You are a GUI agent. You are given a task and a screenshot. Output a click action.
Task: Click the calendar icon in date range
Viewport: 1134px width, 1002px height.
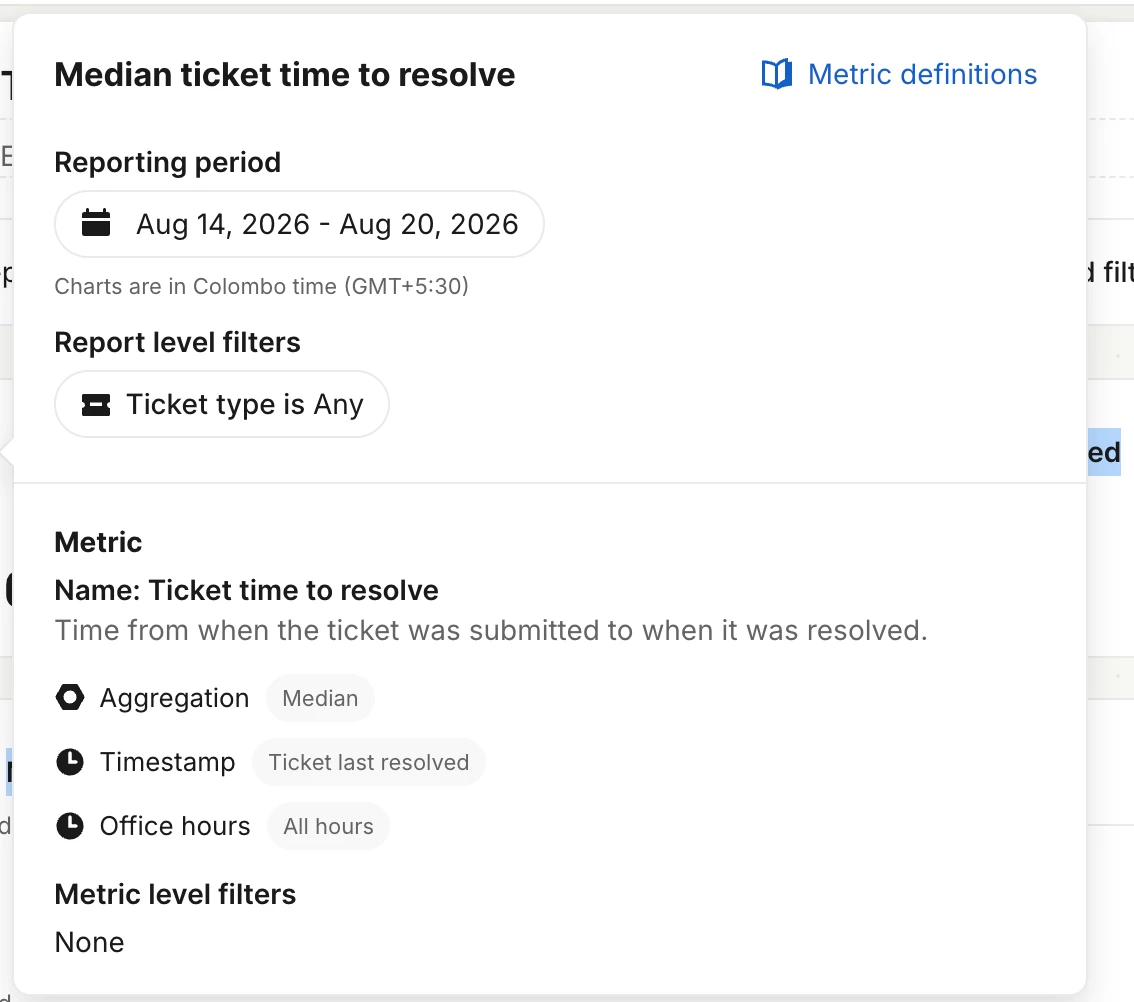pyautogui.click(x=96, y=223)
